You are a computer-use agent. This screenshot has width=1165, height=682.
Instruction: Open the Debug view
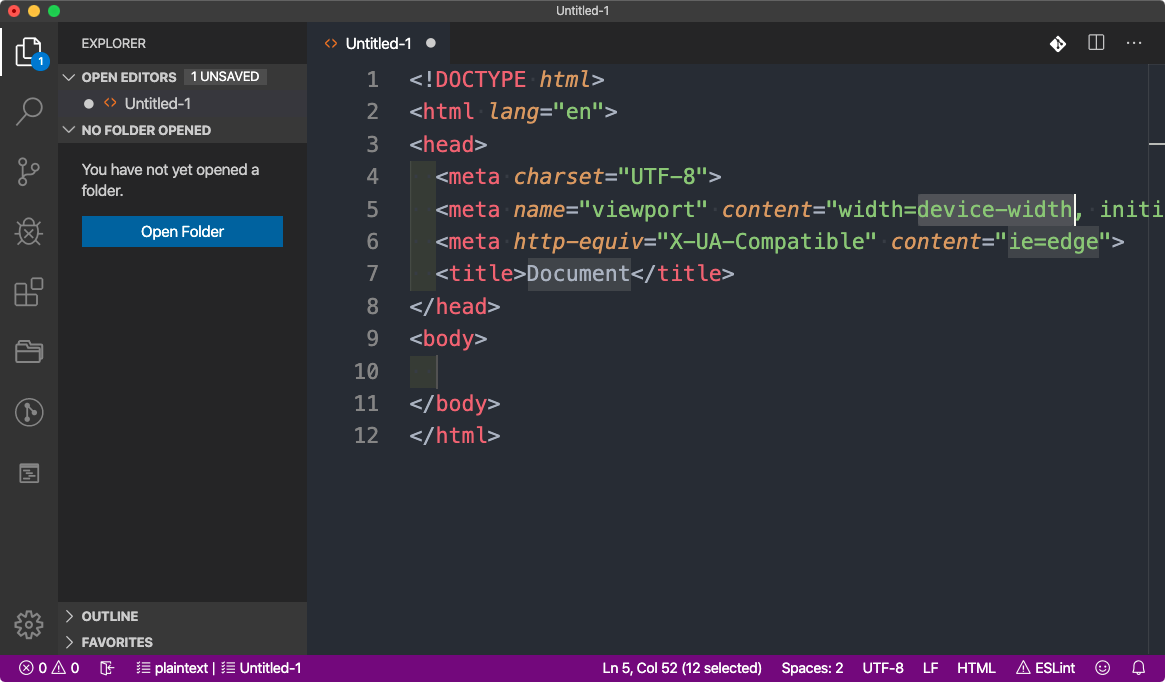(29, 232)
